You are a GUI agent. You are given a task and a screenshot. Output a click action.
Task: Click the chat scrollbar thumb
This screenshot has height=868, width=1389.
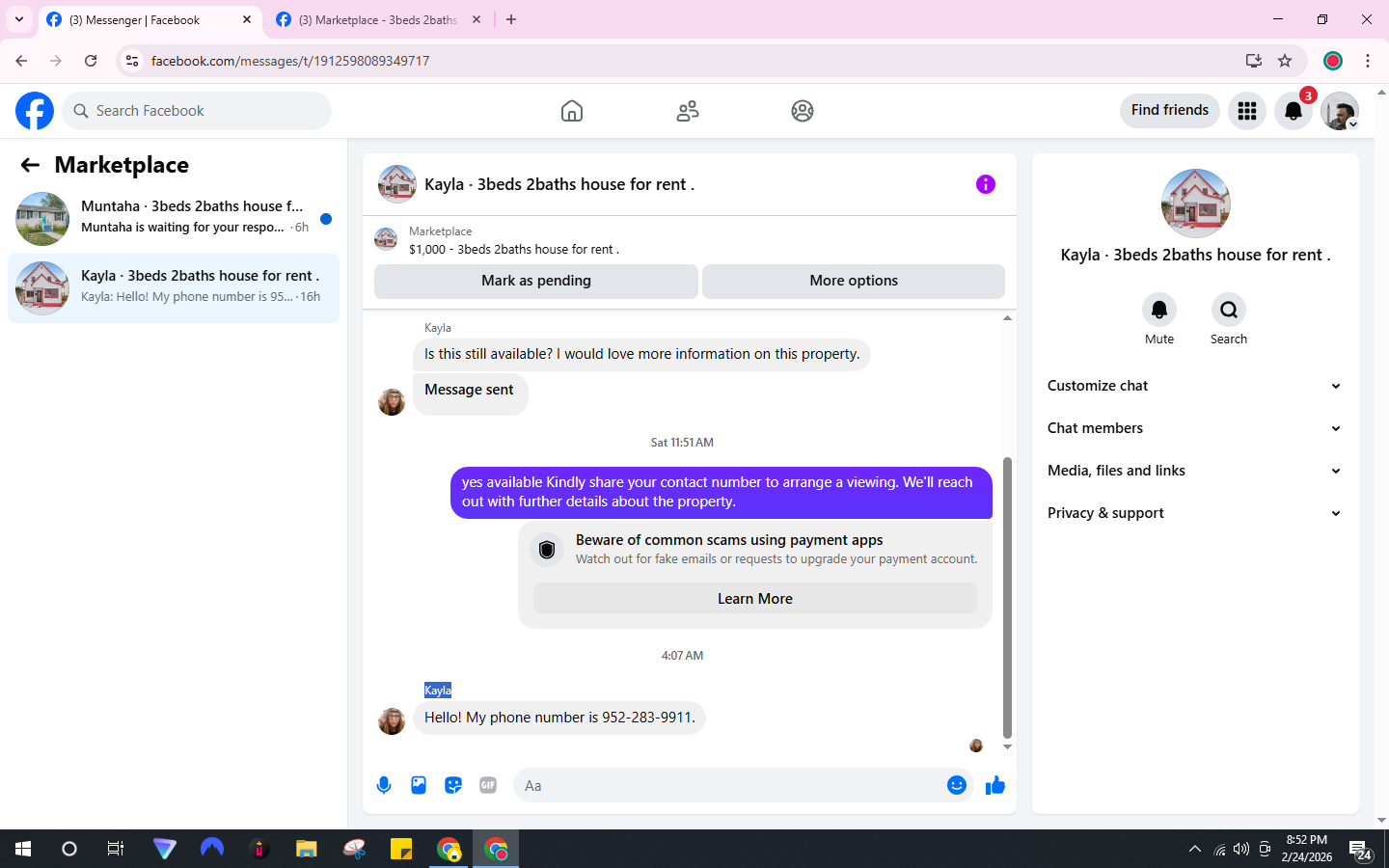click(1007, 598)
